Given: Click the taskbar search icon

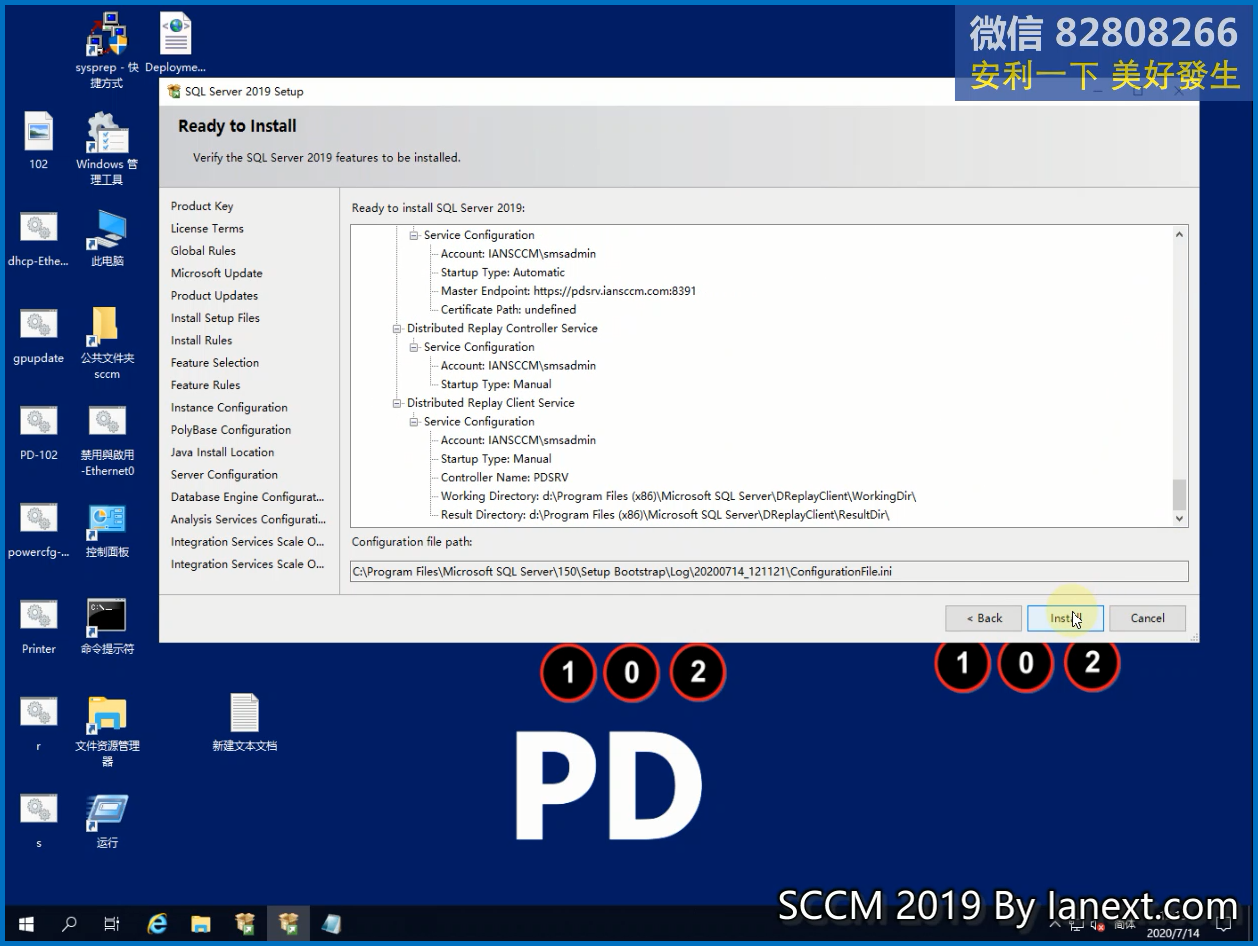Looking at the screenshot, I should click(x=69, y=924).
